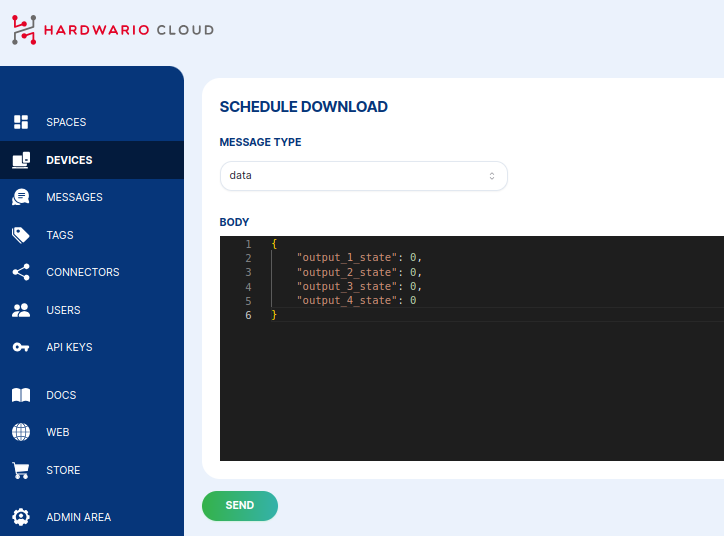724x536 pixels.
Task: Click the Store shopping cart icon
Action: (x=20, y=470)
